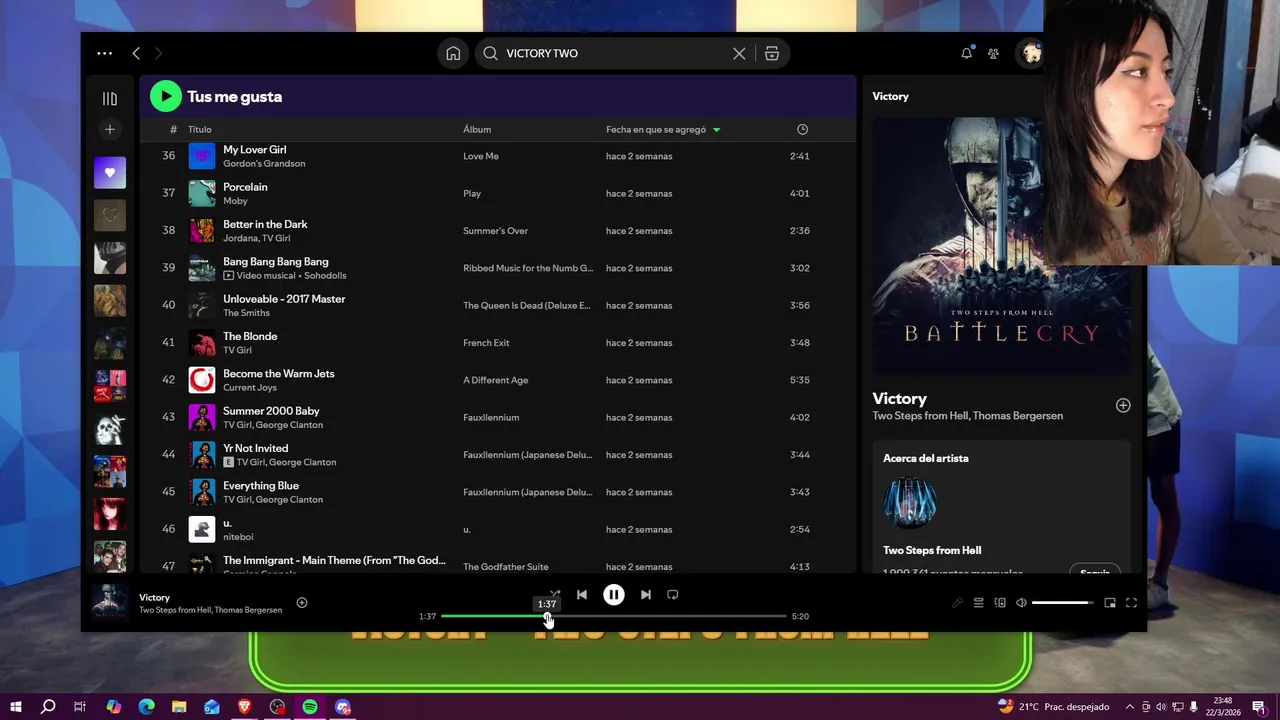
Task: Open the user profile avatar menu
Action: pyautogui.click(x=1030, y=53)
